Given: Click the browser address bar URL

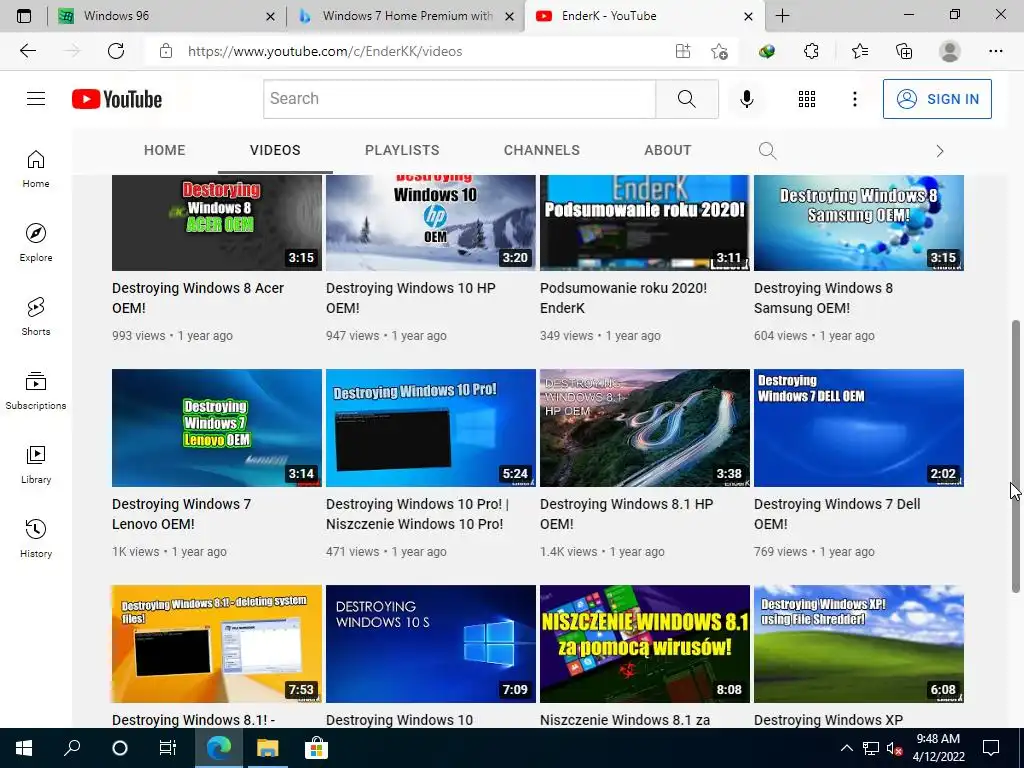Looking at the screenshot, I should tap(325, 51).
